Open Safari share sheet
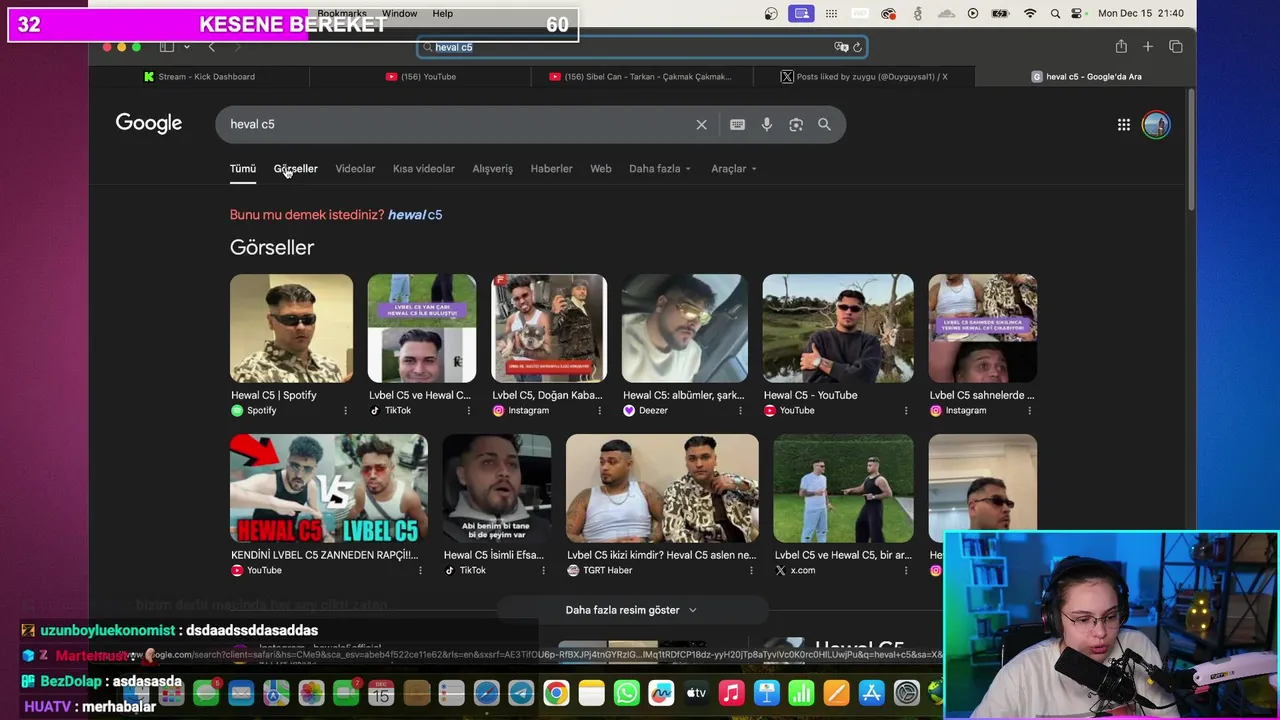1280x720 pixels. (1121, 47)
